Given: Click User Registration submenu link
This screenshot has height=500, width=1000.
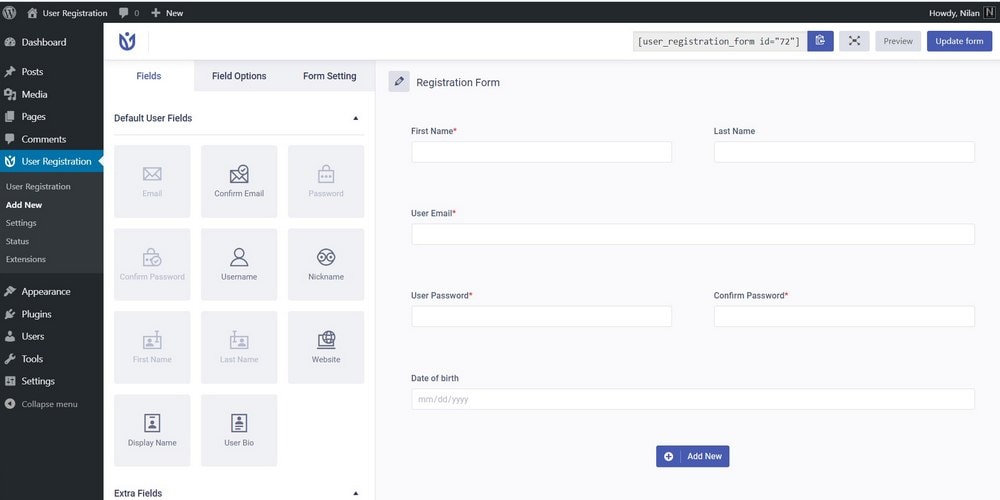Looking at the screenshot, I should point(38,187).
